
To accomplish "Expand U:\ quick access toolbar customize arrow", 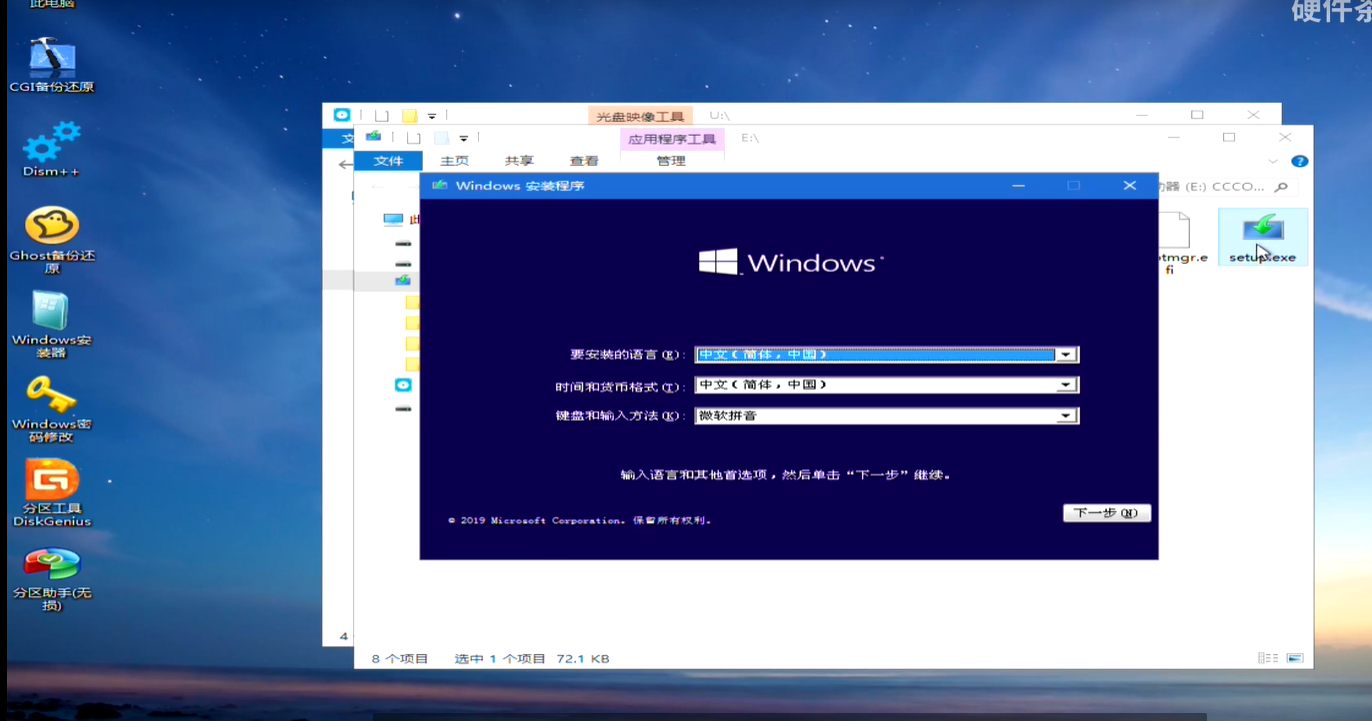I will [x=431, y=116].
